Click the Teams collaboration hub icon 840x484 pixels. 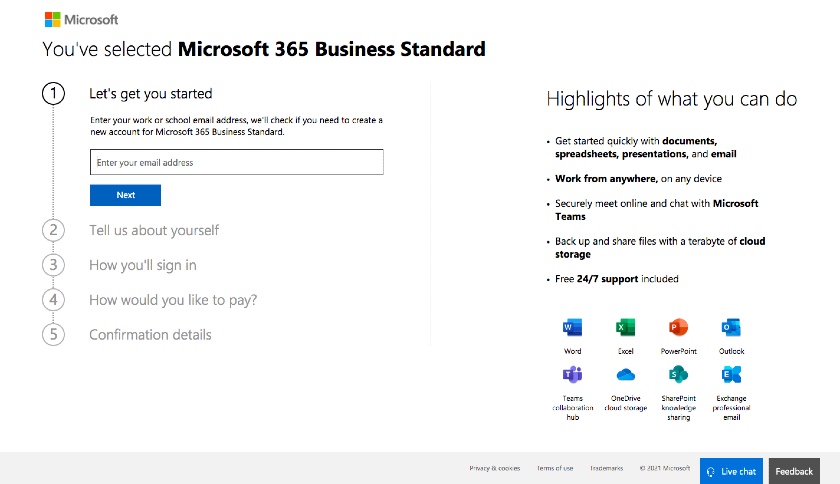[x=572, y=374]
